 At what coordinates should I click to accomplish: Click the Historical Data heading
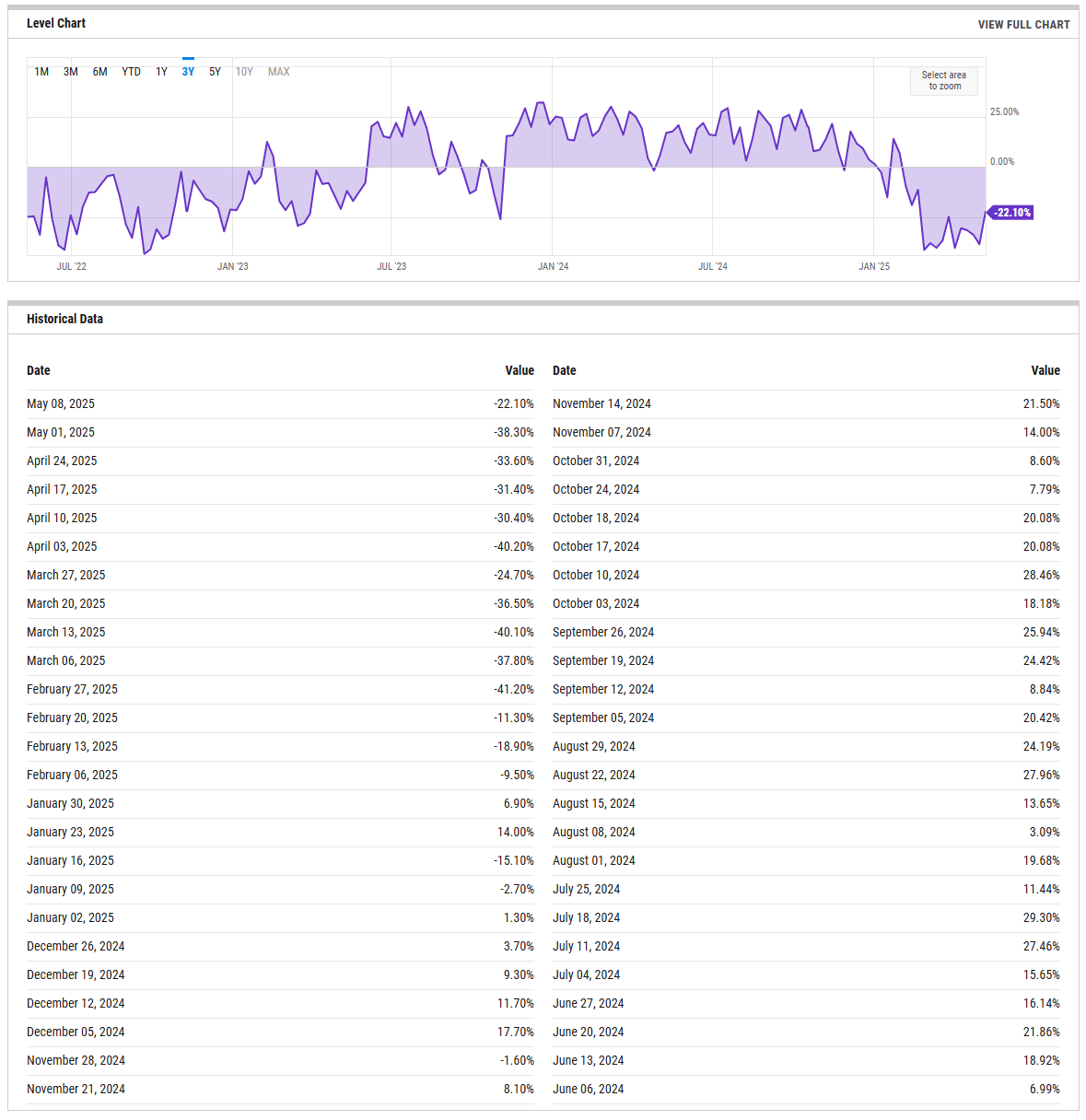(64, 319)
